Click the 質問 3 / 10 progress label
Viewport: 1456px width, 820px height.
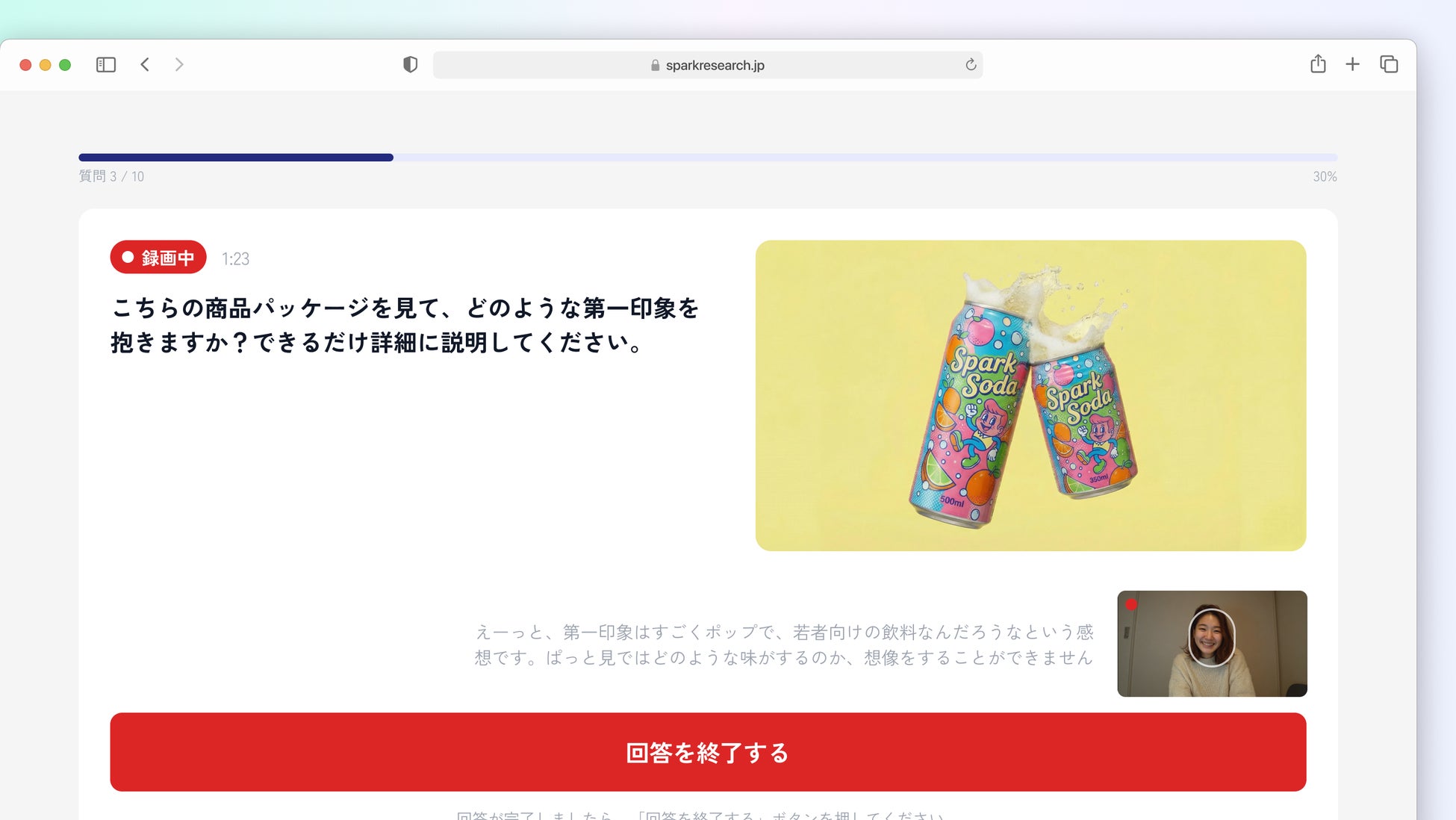tap(111, 177)
